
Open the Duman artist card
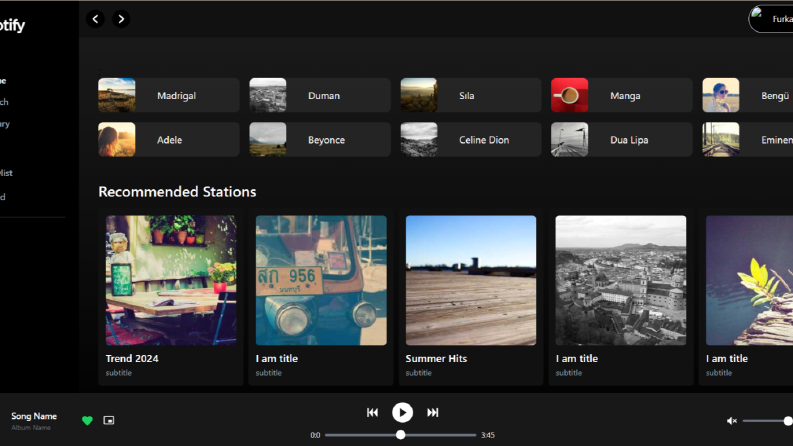click(320, 95)
